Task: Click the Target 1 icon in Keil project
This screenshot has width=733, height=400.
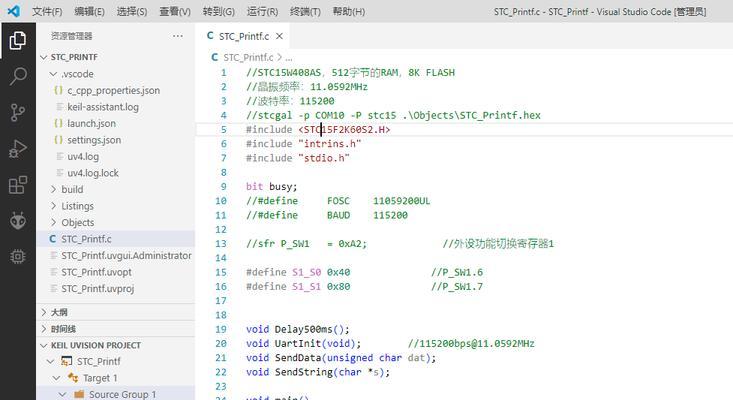Action: click(x=73, y=378)
